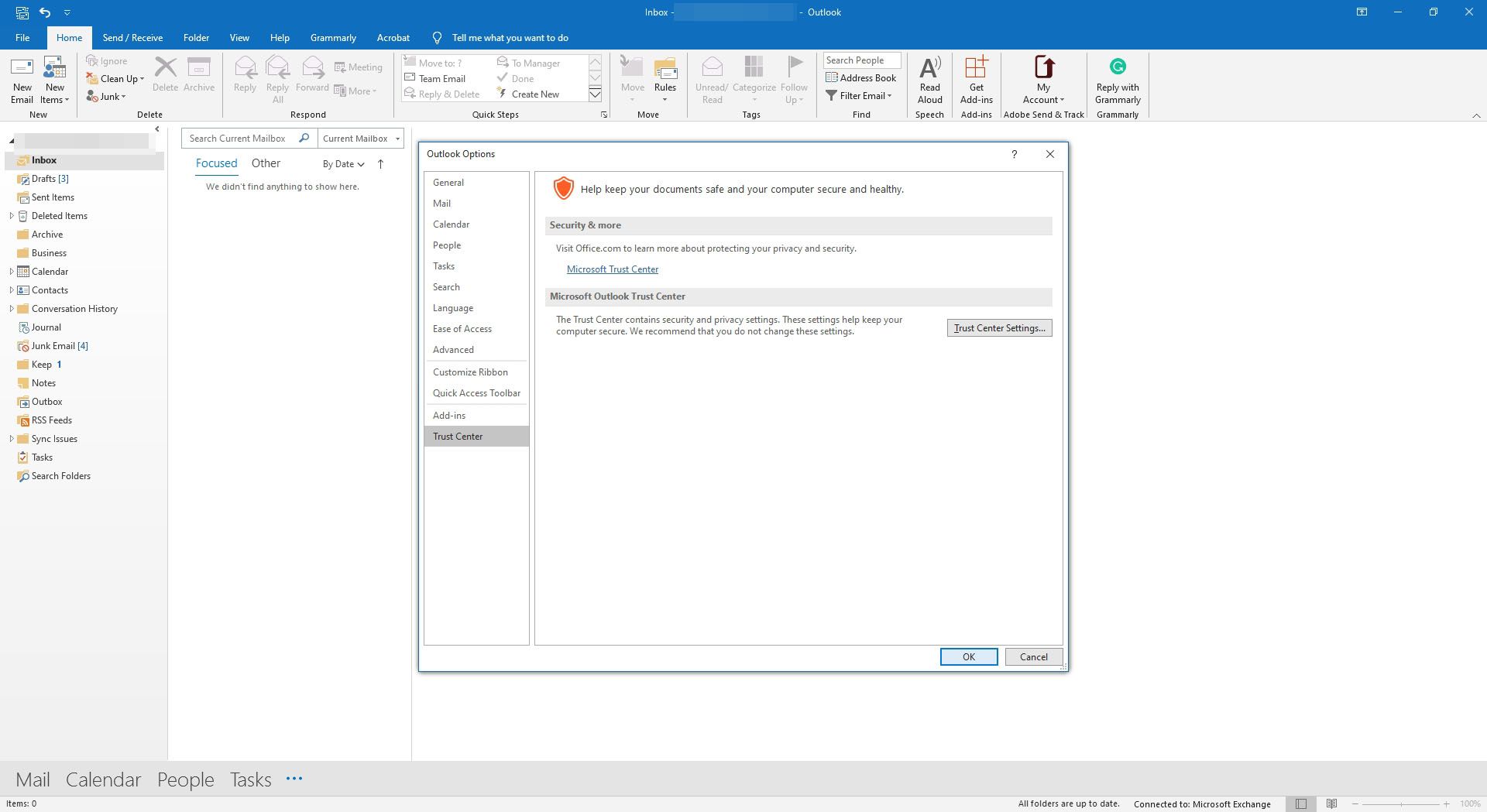Click Normal view icon in status bar
1487x812 pixels.
pos(1301,803)
